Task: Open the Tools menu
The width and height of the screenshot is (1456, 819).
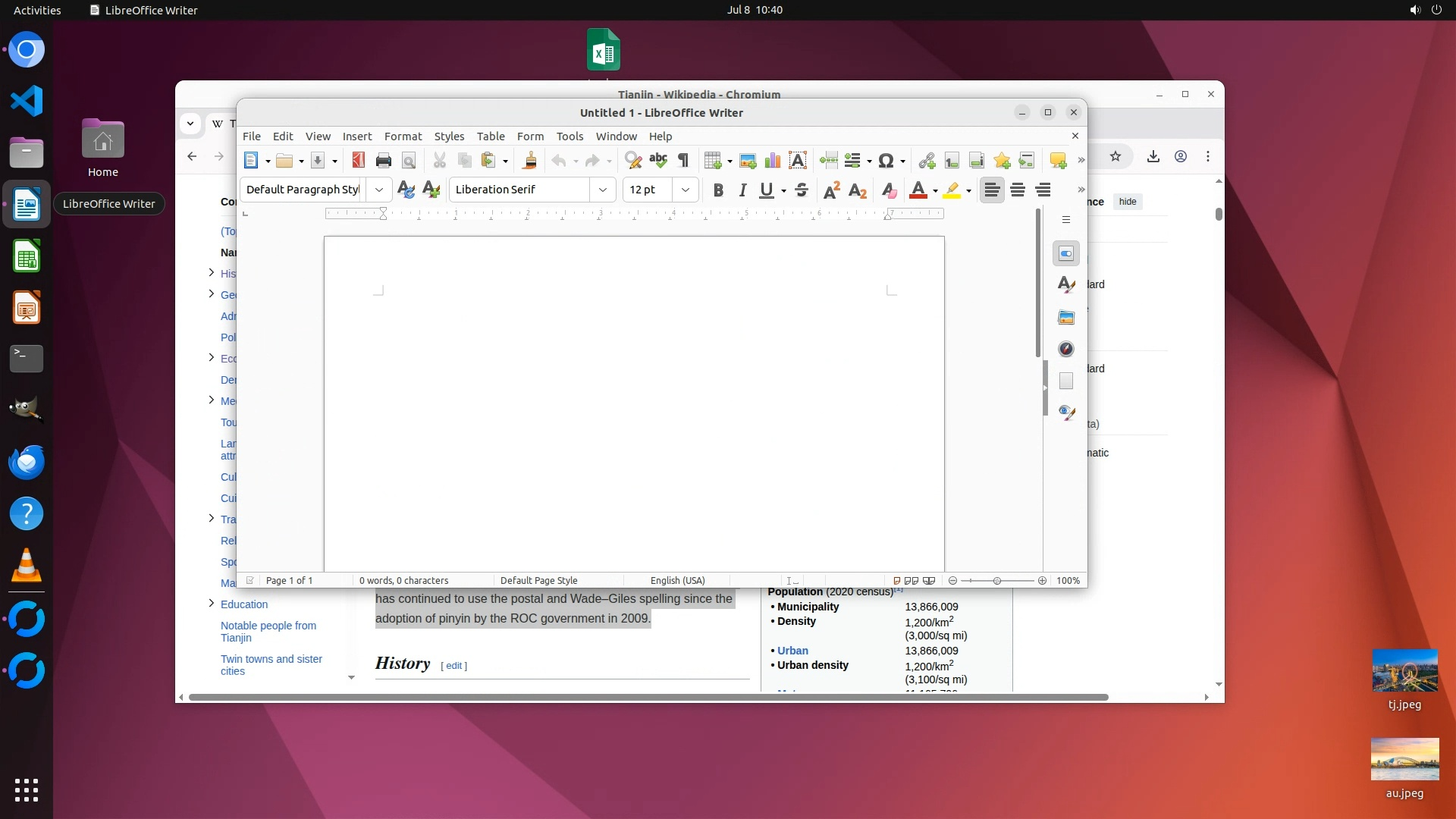Action: pyautogui.click(x=570, y=136)
